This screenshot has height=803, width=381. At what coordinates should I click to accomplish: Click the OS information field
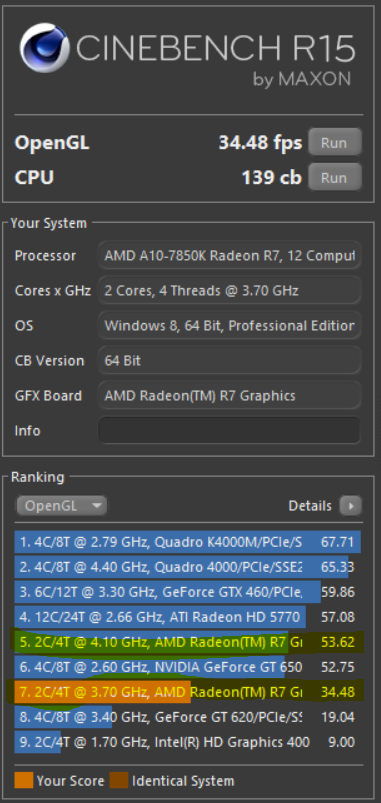[x=229, y=326]
